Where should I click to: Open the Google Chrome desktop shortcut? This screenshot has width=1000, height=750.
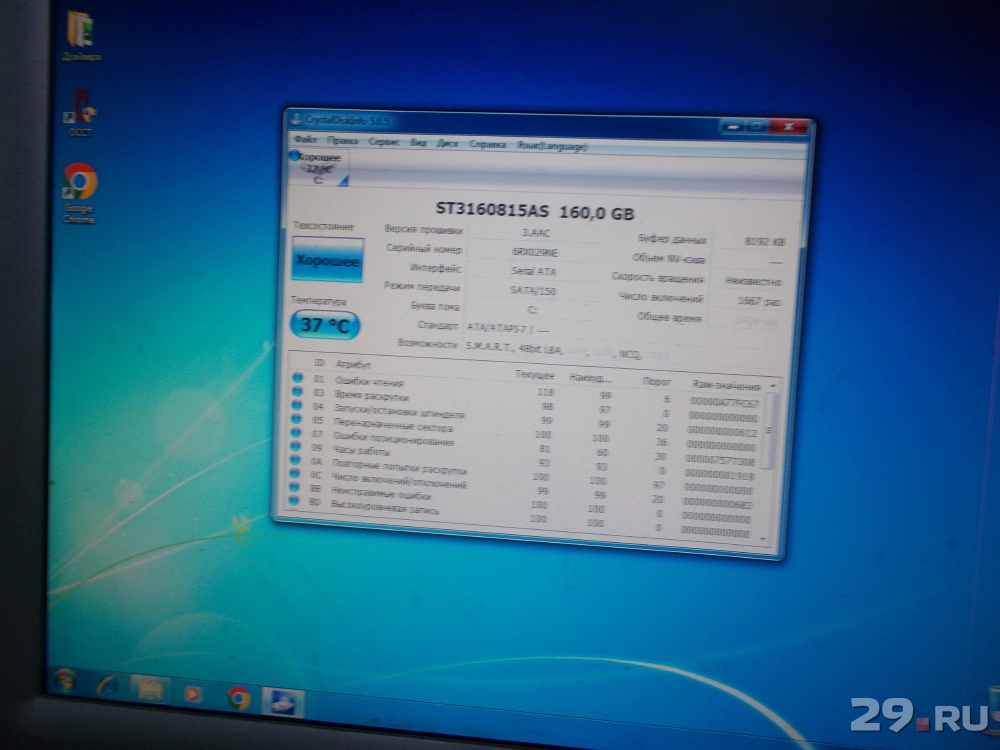point(80,183)
